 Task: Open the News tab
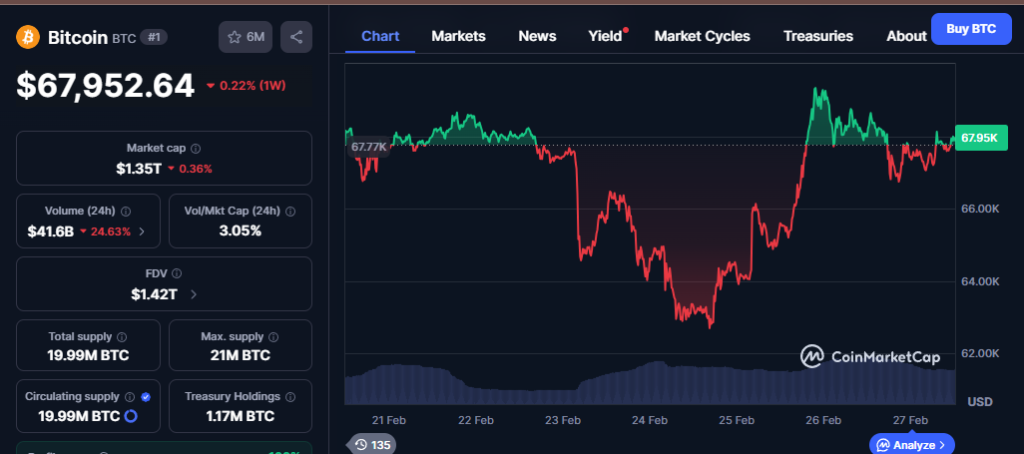pos(537,36)
